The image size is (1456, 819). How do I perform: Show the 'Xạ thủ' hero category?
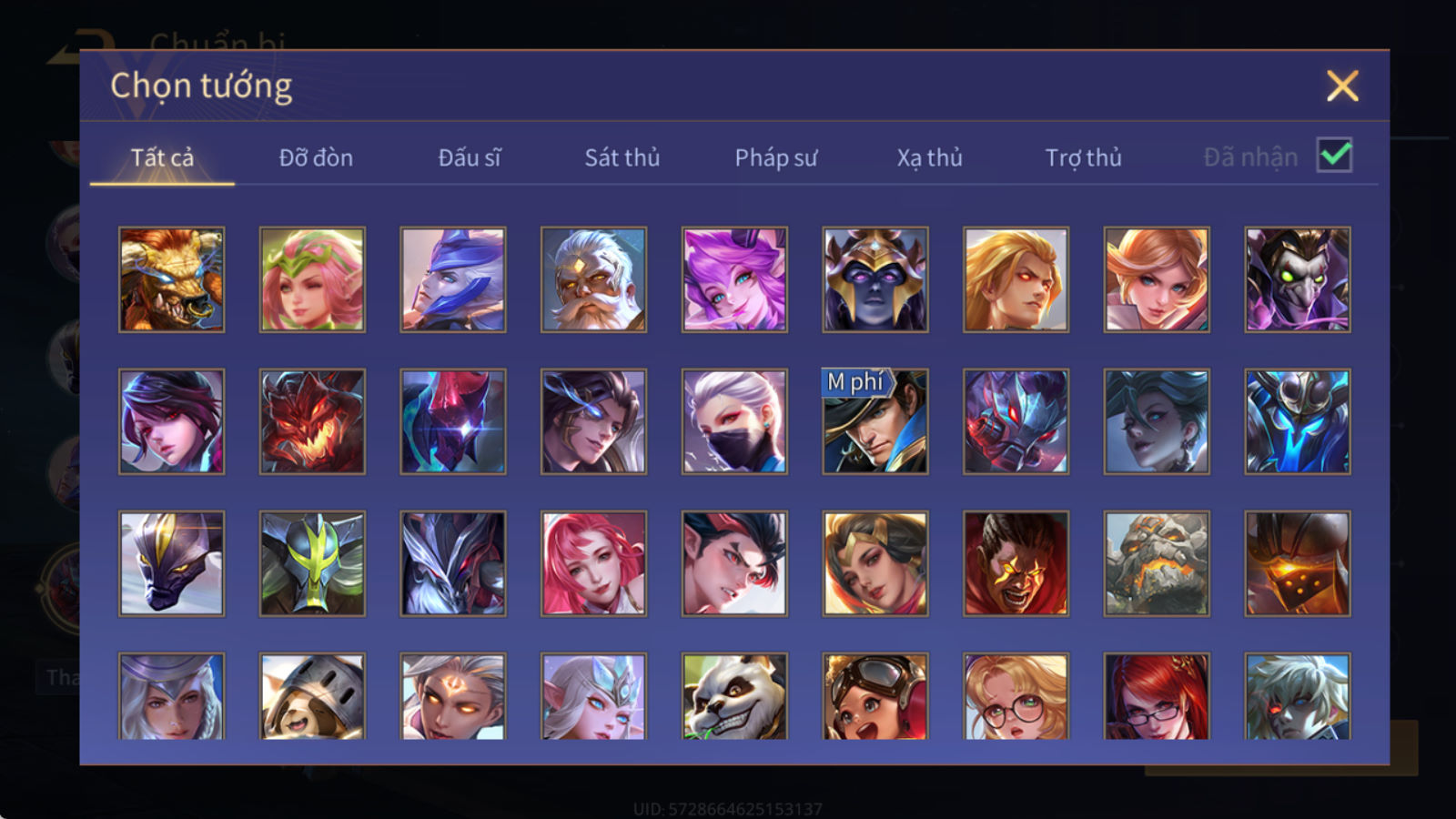pos(929,157)
